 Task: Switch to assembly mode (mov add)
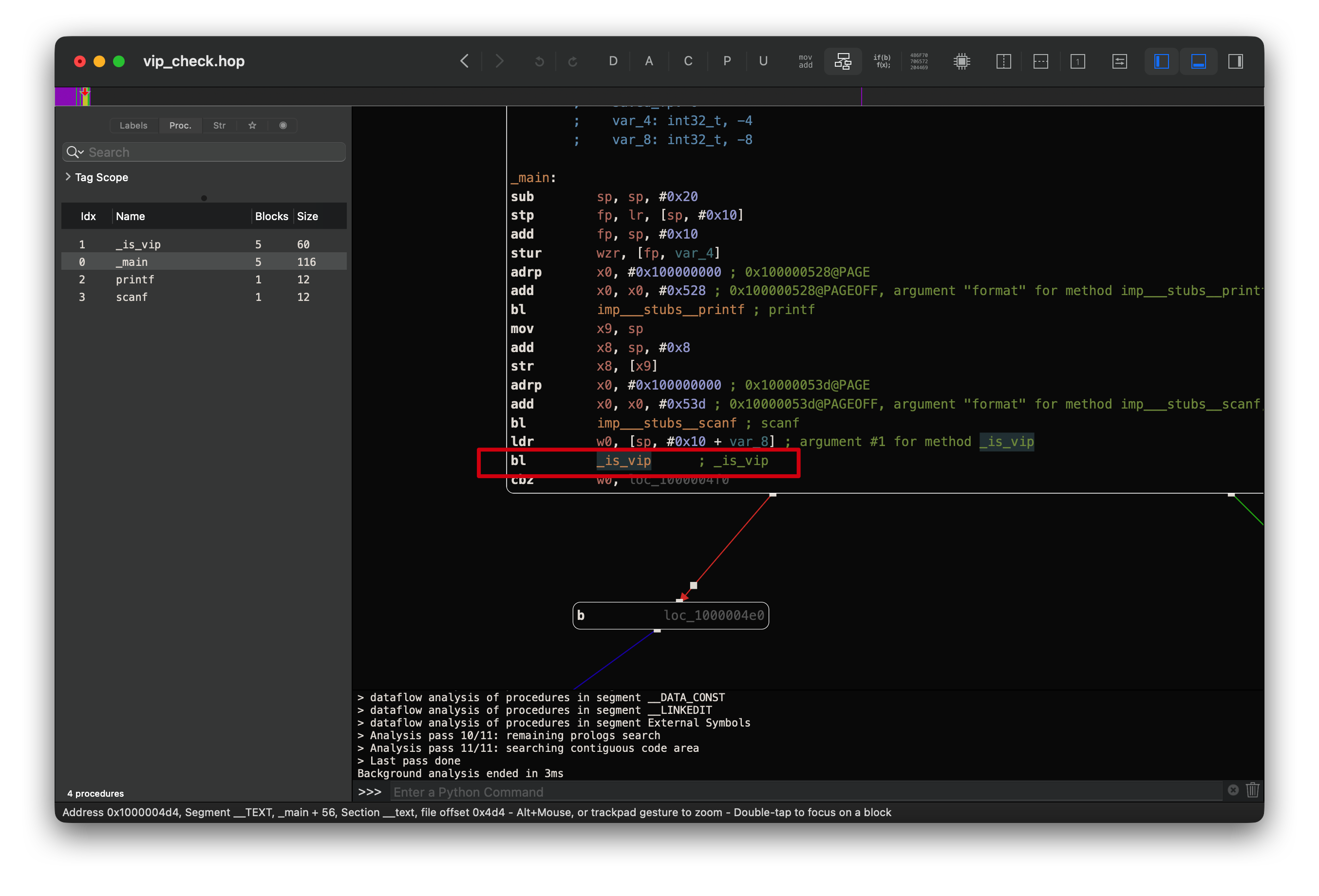coord(805,61)
